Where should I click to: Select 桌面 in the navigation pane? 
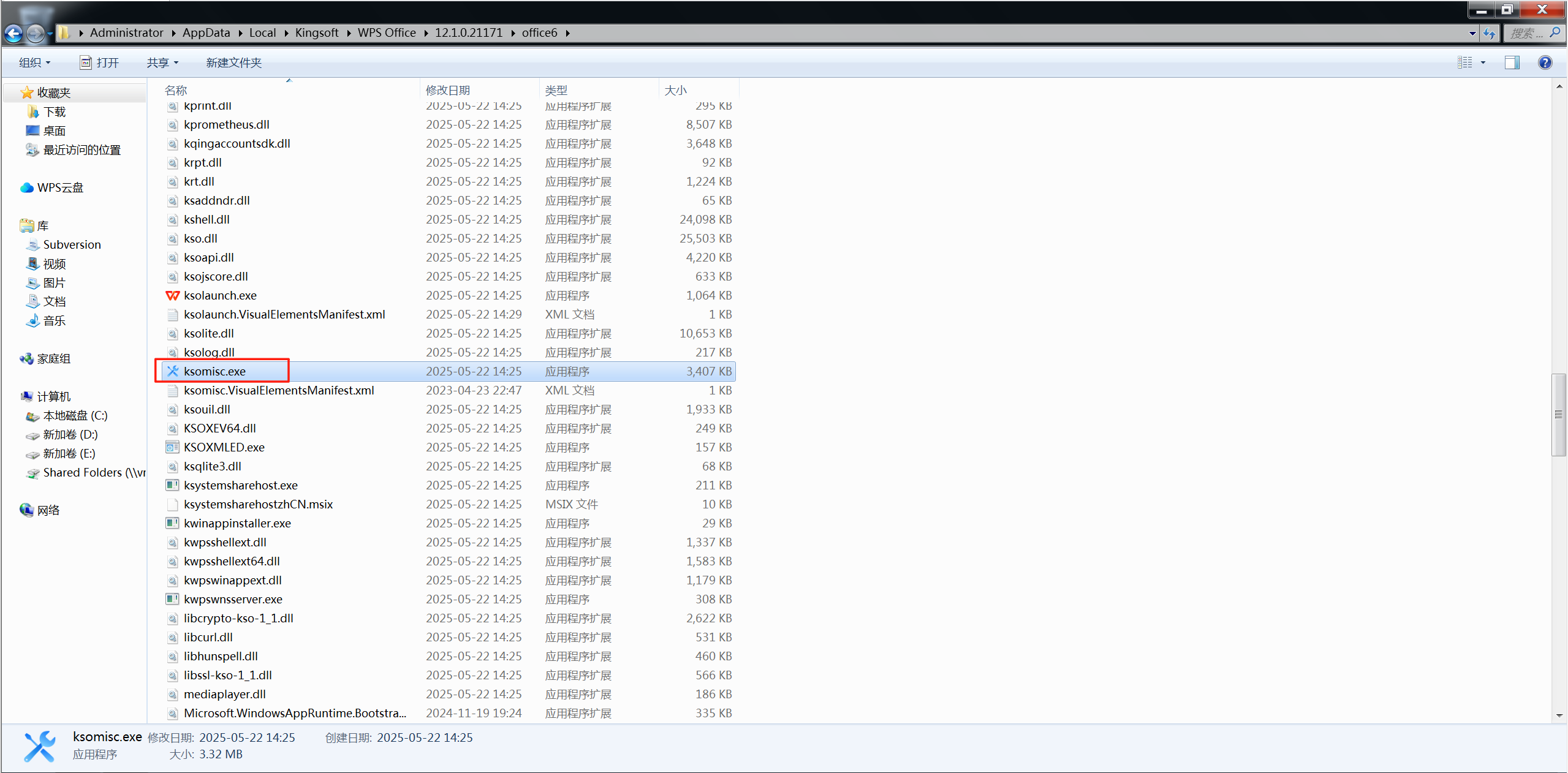46,130
